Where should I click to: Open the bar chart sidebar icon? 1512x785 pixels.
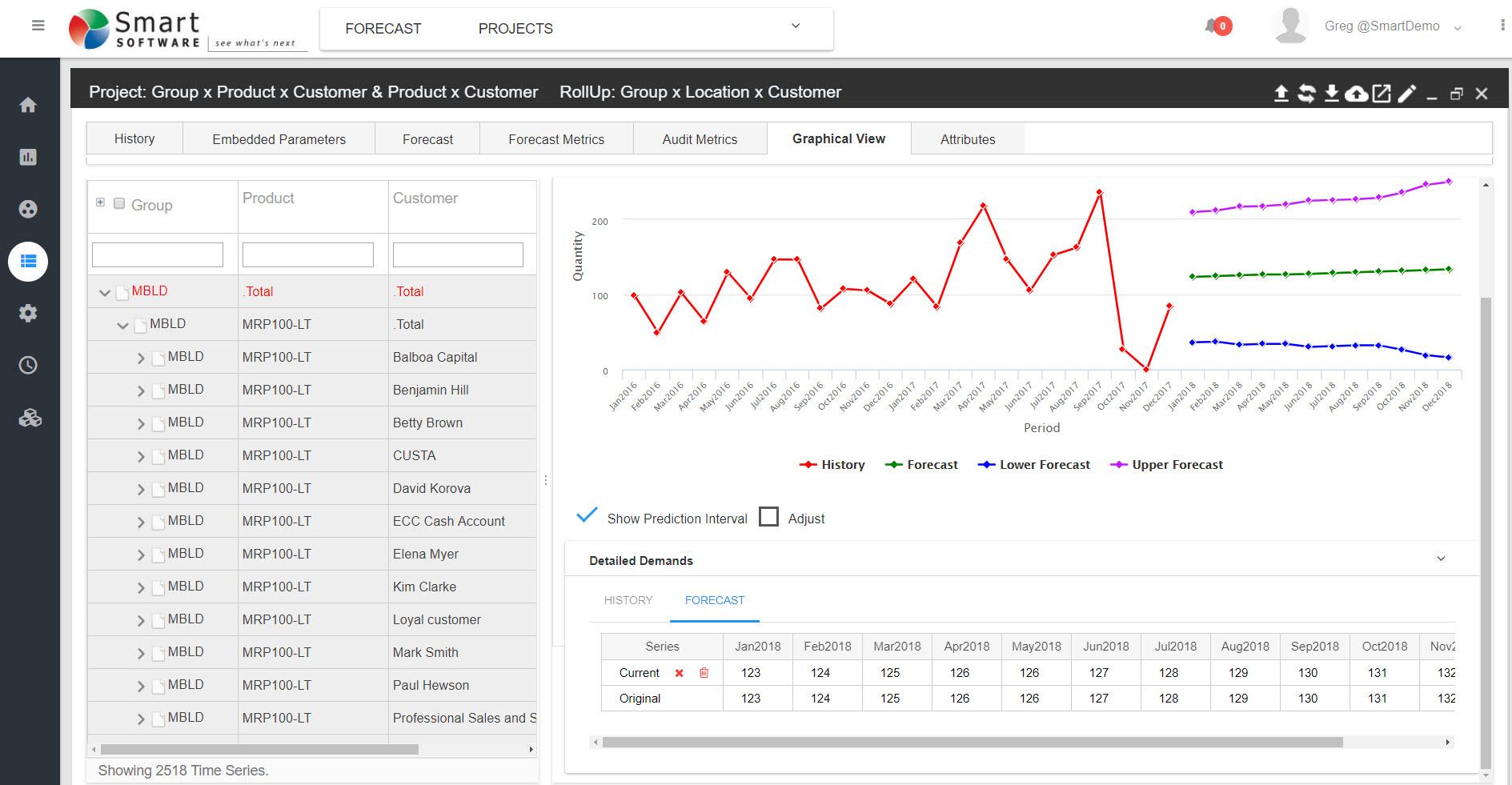click(x=28, y=157)
